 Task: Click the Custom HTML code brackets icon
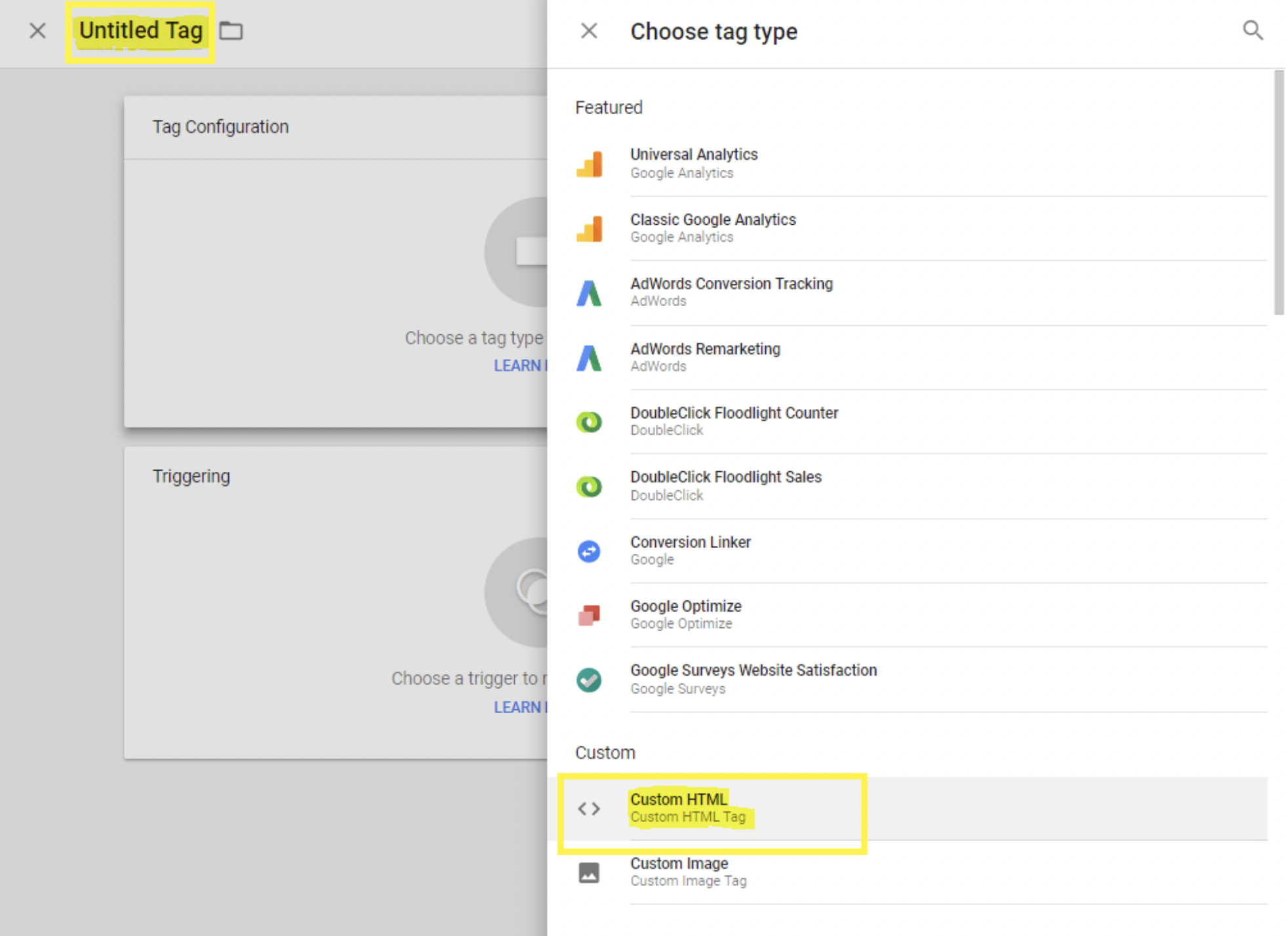pos(589,809)
